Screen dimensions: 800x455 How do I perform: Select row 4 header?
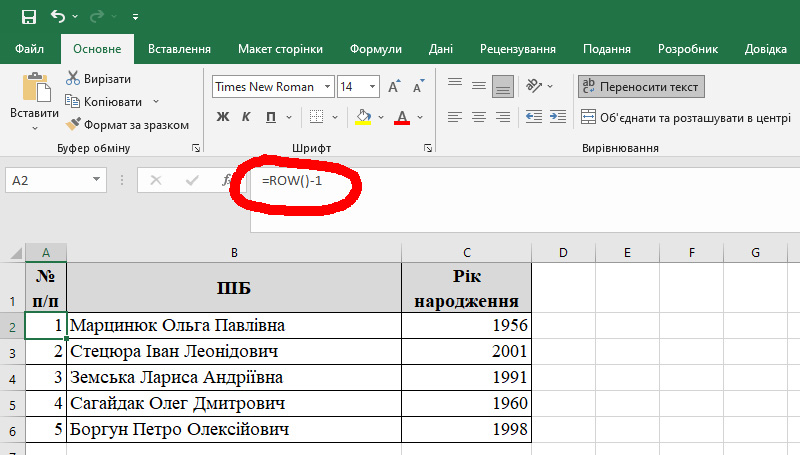tap(12, 378)
